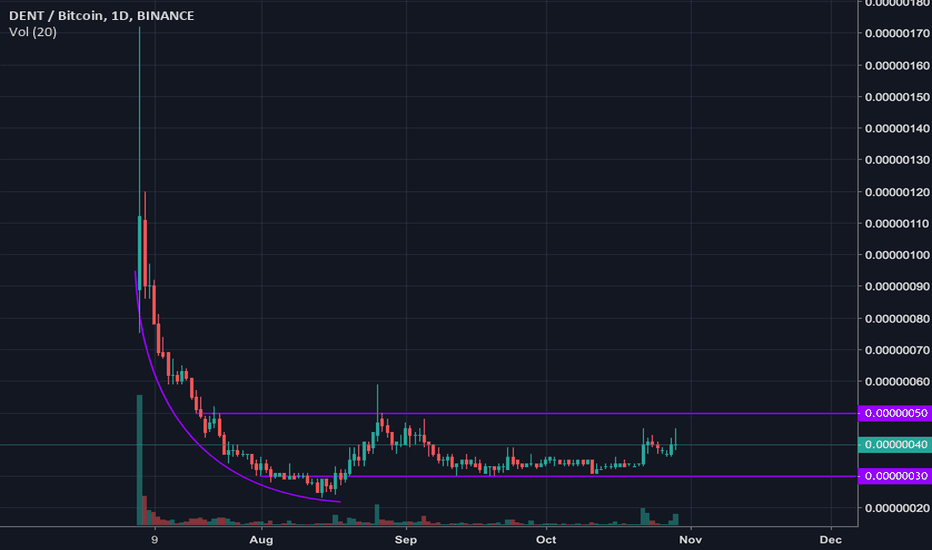
Task: Click the 0.00000090 price axis value
Action: 897,287
